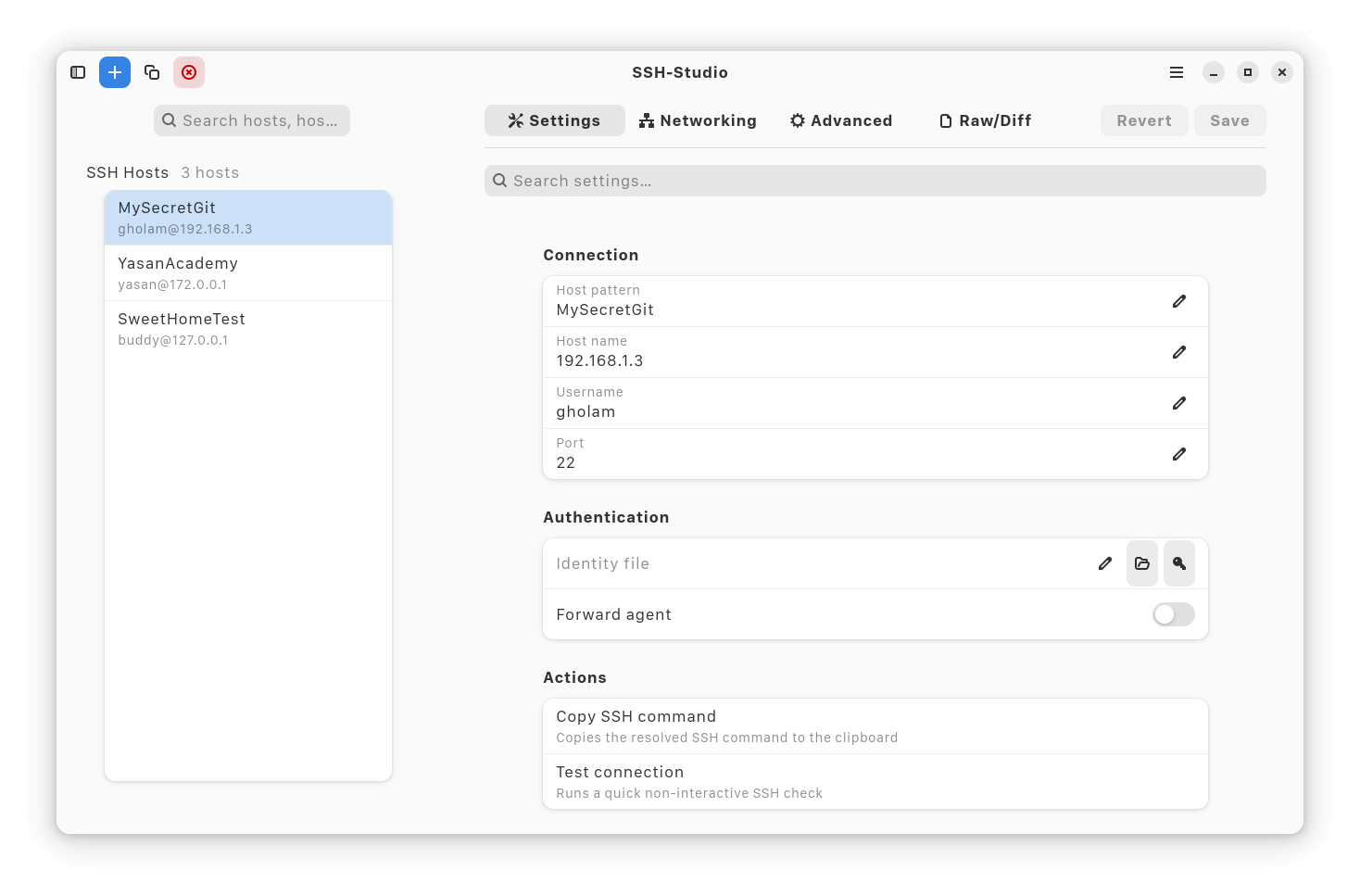Open the Raw/Diff tab
Viewport: 1360px width, 896px height.
(x=986, y=120)
